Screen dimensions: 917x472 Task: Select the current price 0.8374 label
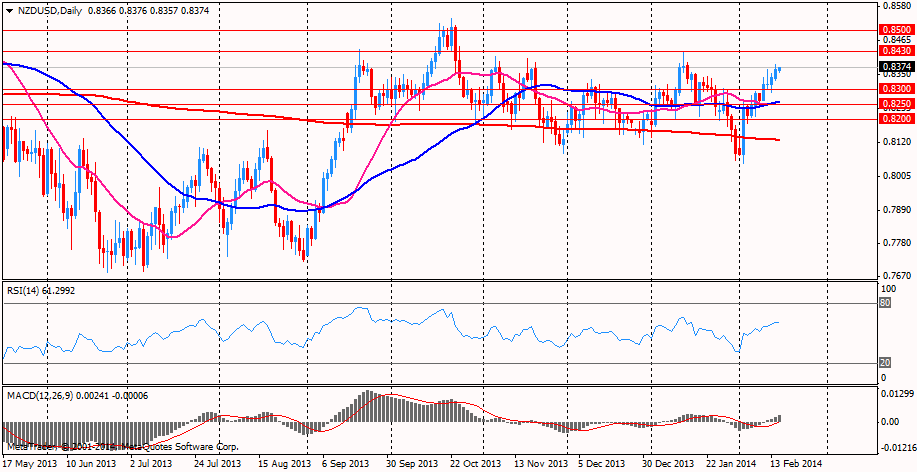[894, 67]
